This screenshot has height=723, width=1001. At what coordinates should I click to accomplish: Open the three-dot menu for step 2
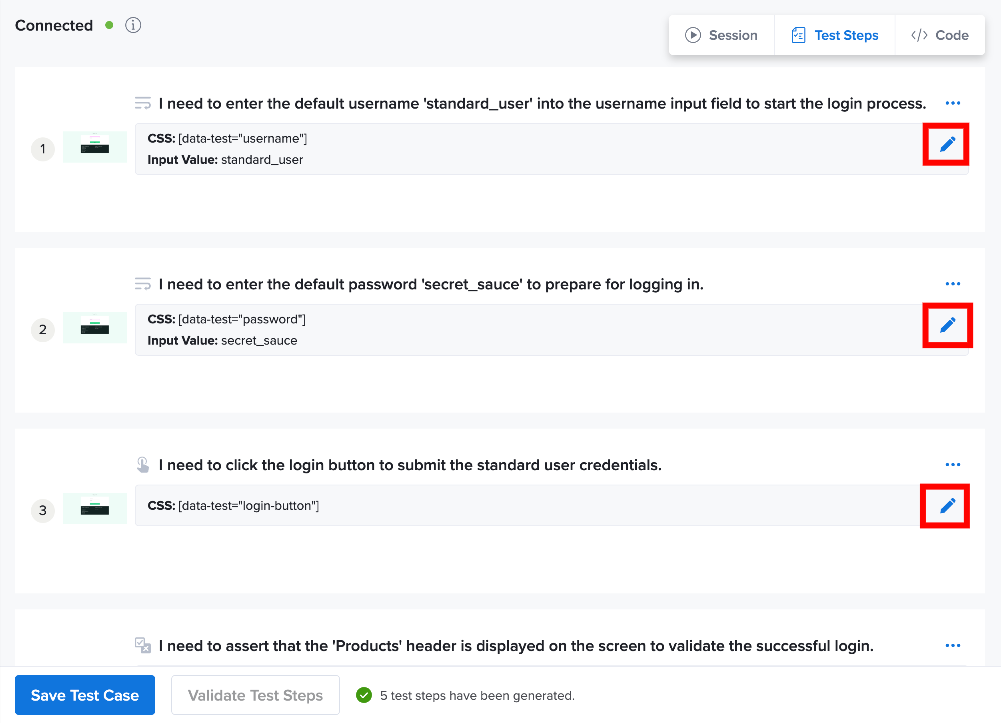952,283
